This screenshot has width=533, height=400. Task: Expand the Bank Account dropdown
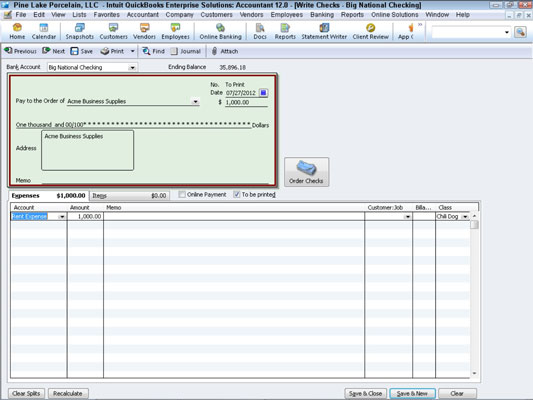[132, 68]
